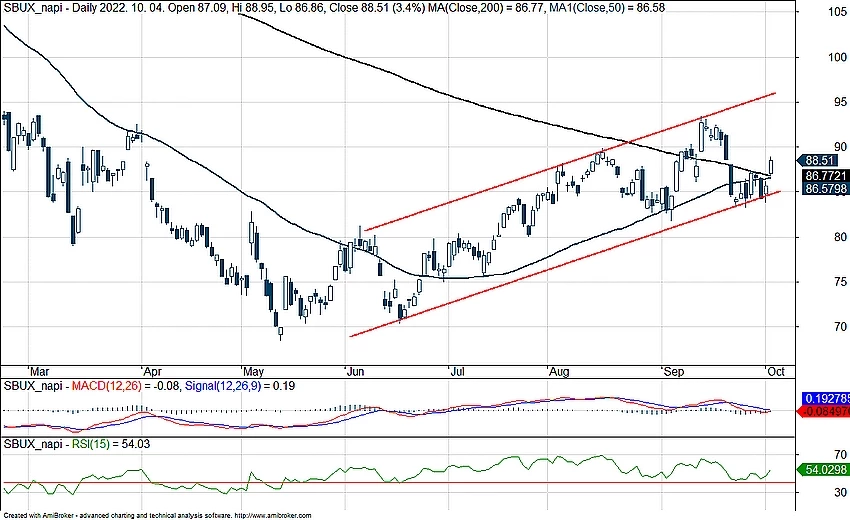Click the 100 price axis label
This screenshot has height=520, width=850.
click(837, 57)
